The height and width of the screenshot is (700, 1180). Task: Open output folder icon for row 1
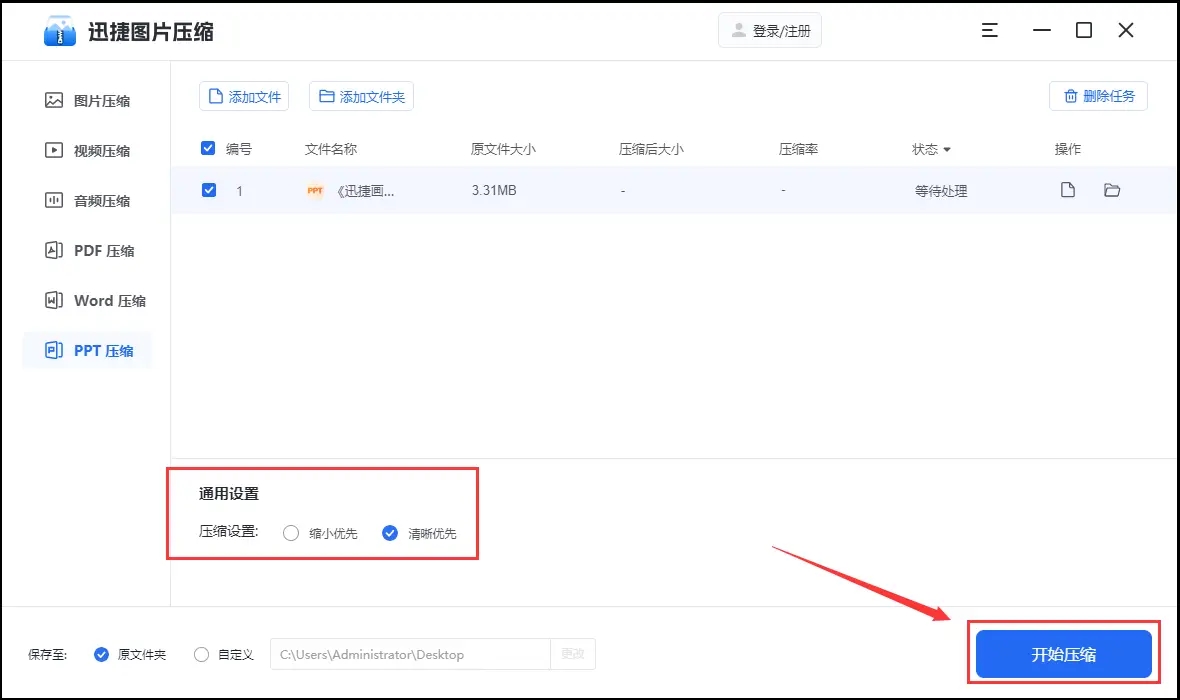pos(1112,190)
